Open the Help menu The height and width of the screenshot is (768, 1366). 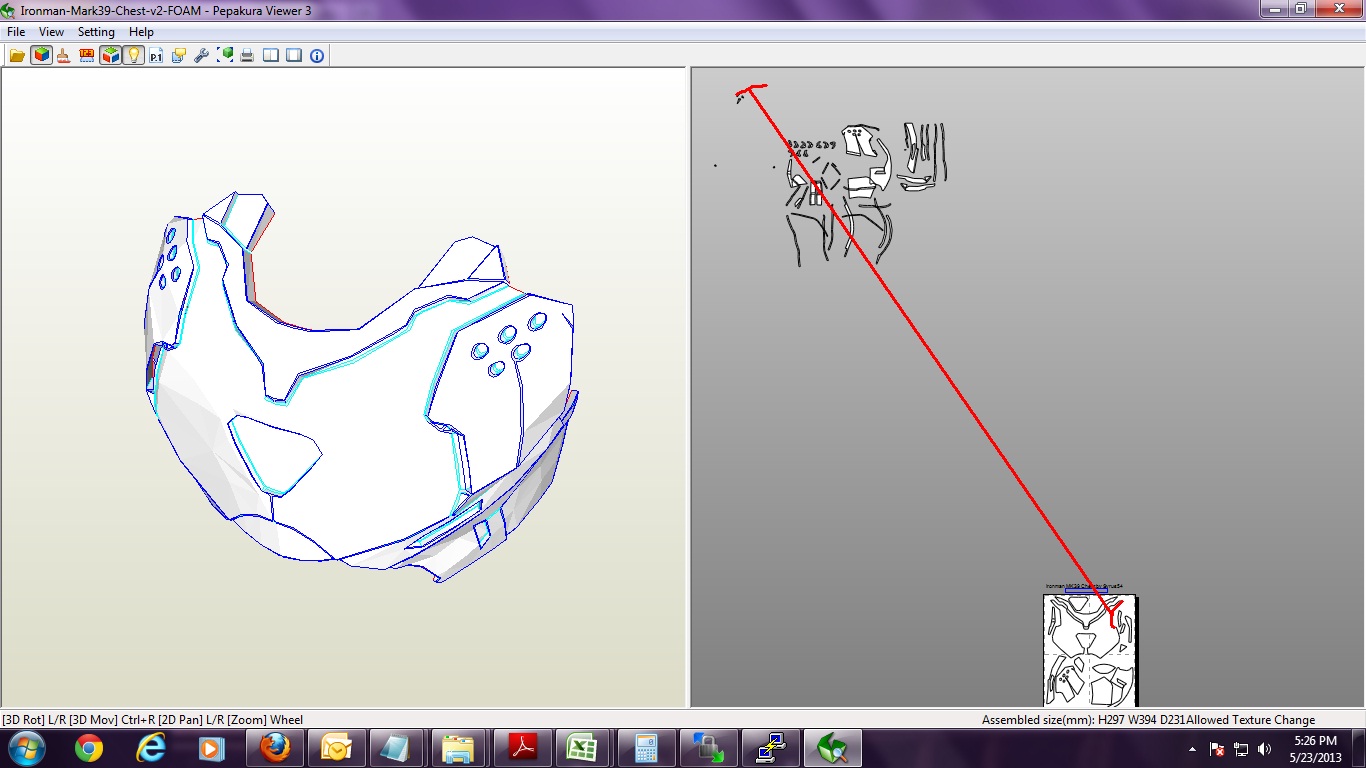[141, 32]
